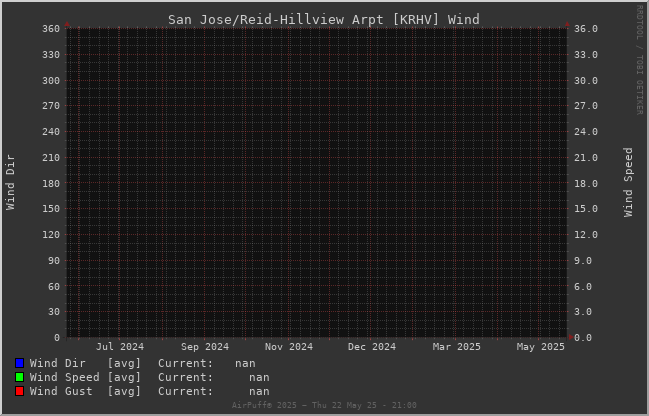This screenshot has height=416, width=649.
Task: Click the 150 value on left axis
Action: pos(51,209)
